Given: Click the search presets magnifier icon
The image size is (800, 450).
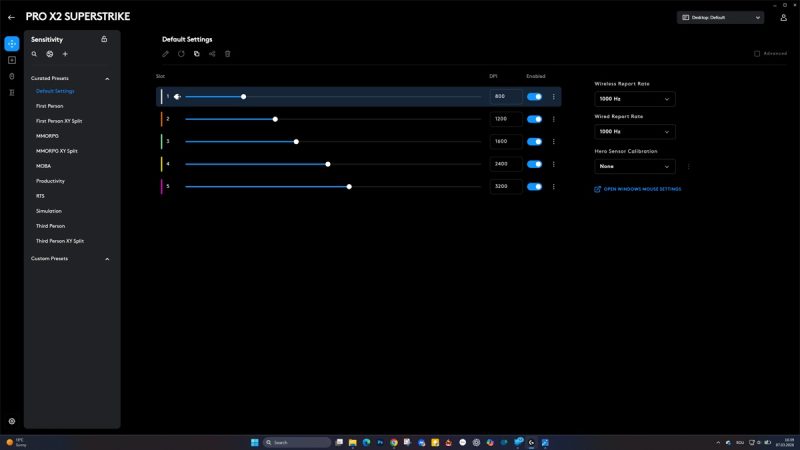Looking at the screenshot, I should pos(34,54).
